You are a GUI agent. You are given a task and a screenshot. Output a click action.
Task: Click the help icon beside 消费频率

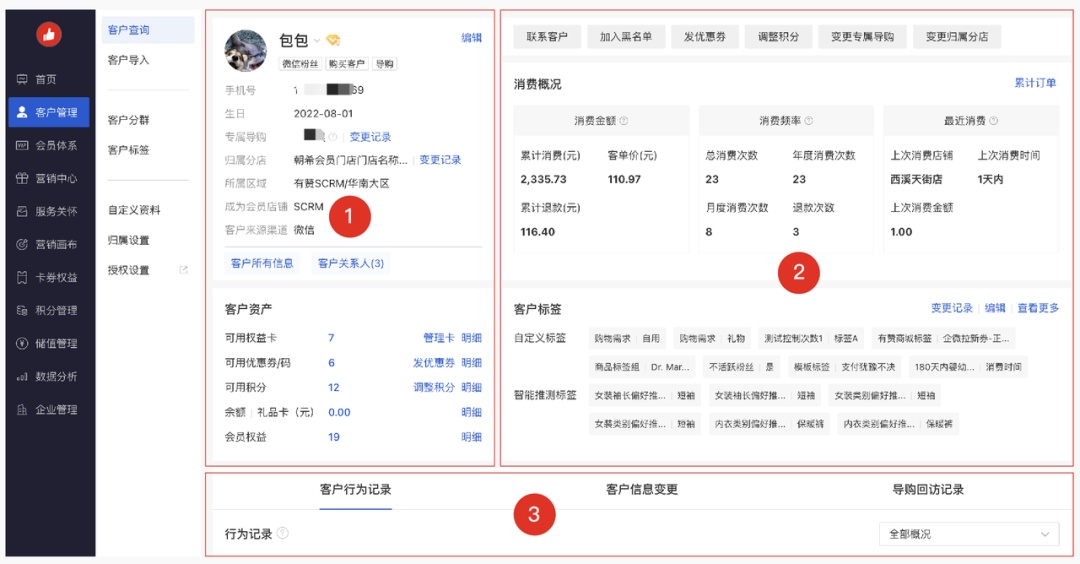809,121
